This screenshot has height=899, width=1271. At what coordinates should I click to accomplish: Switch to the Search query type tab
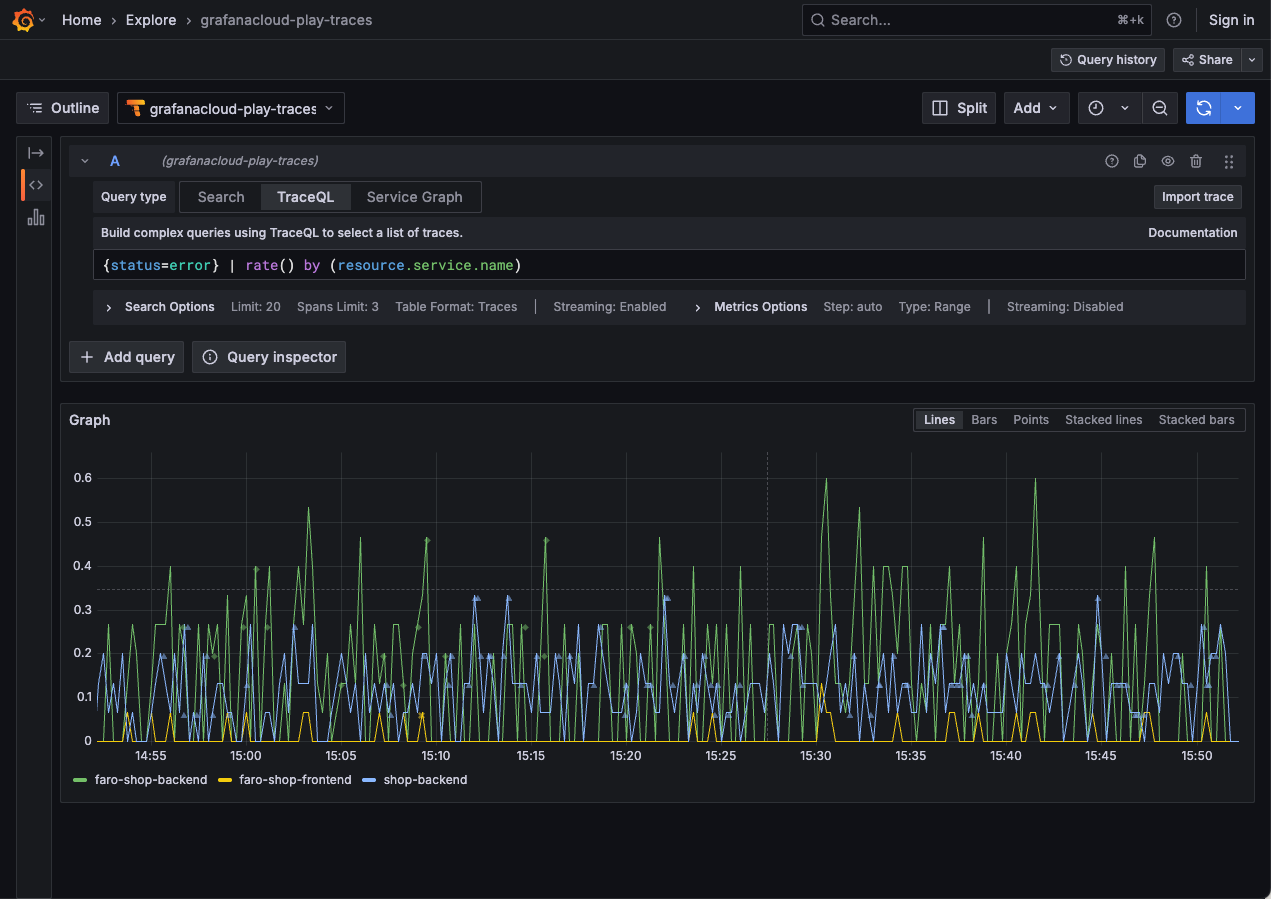point(219,196)
